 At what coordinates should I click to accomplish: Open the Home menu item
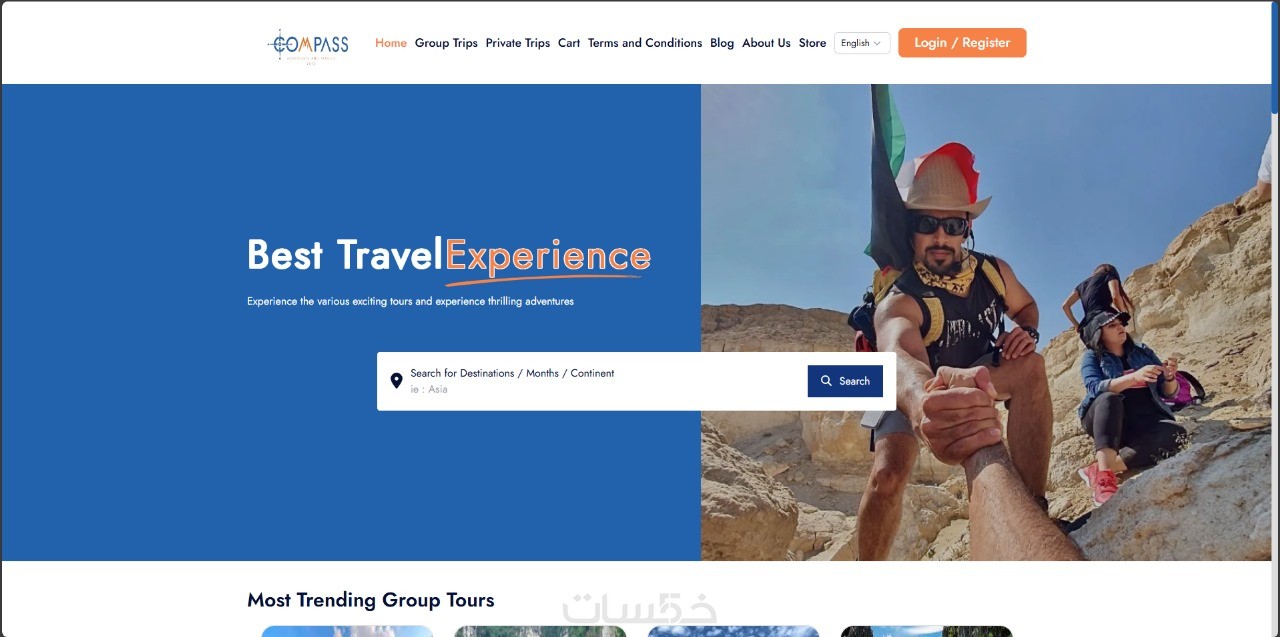(391, 43)
